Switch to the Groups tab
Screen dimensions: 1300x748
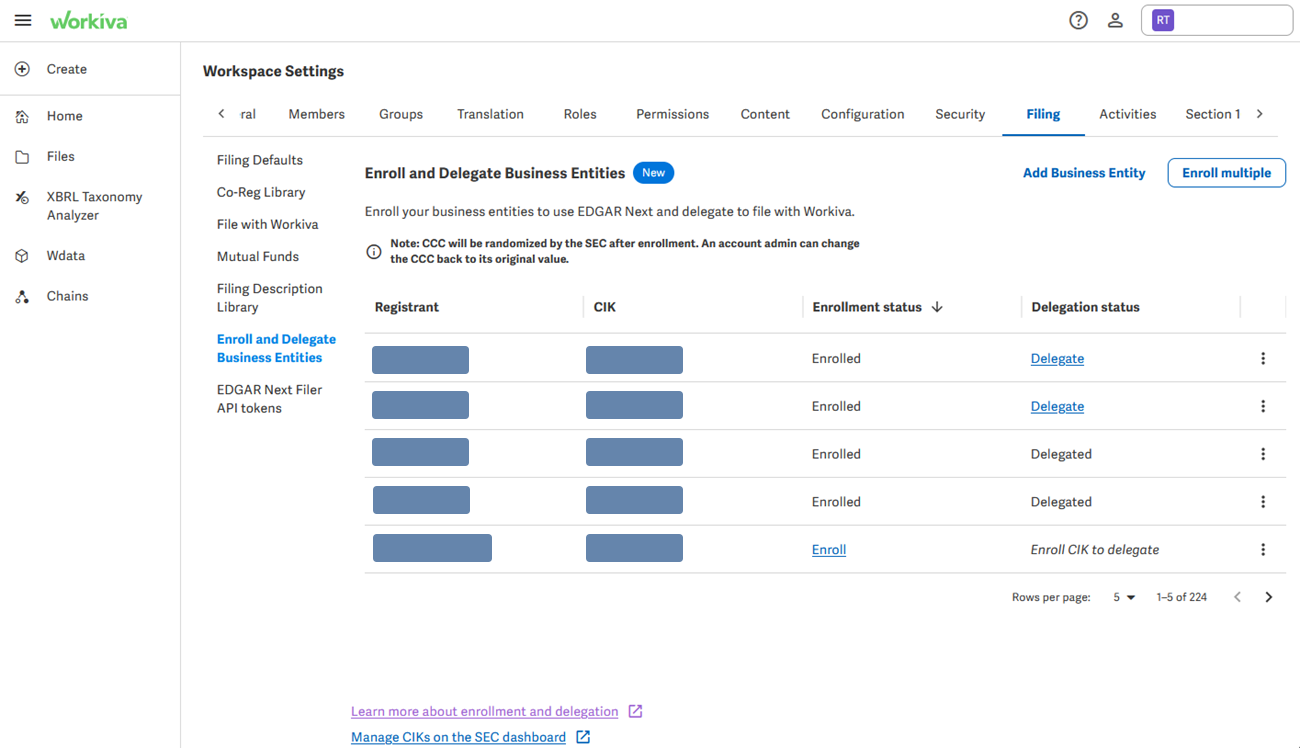[401, 114]
